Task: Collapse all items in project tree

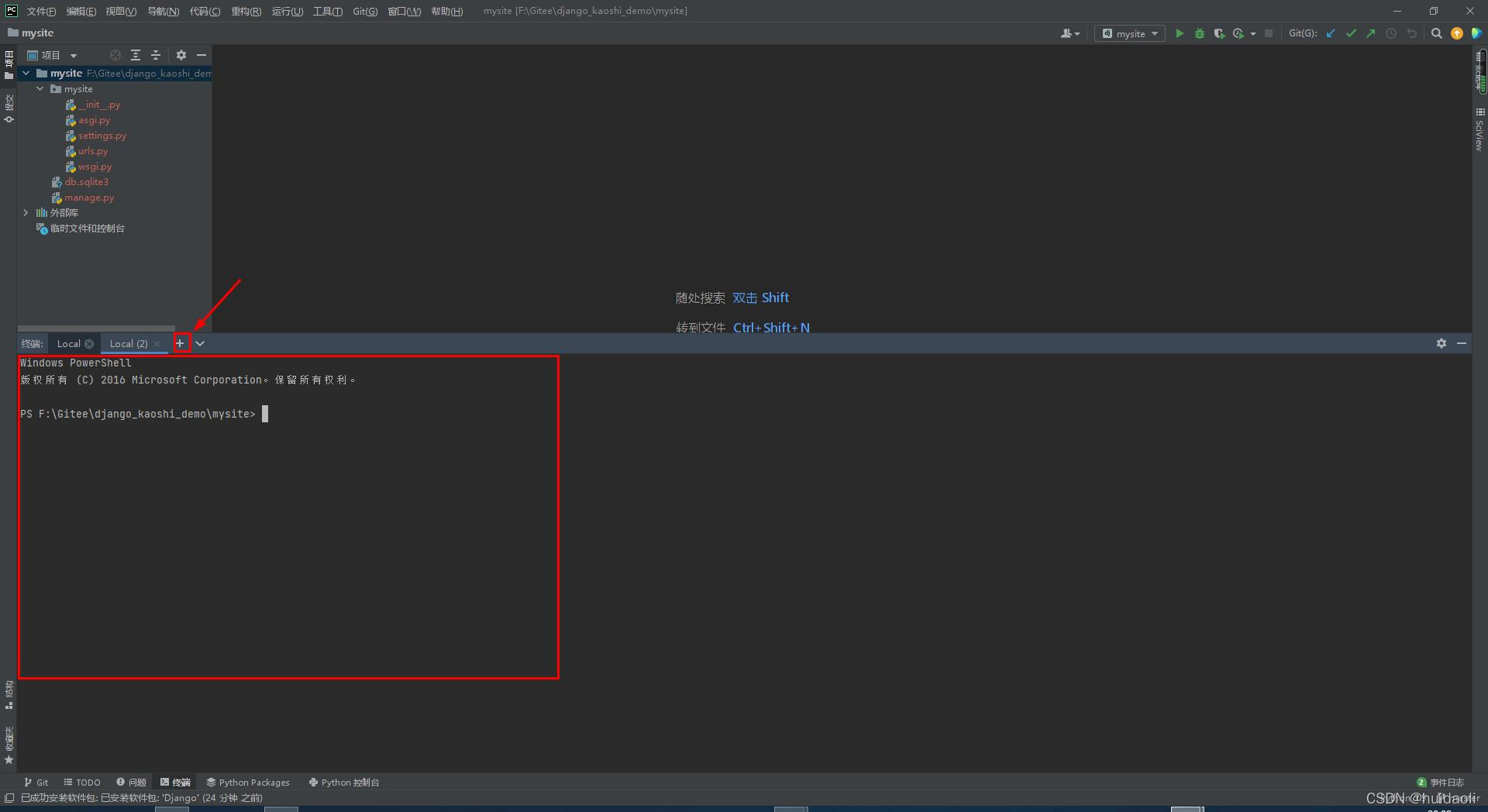Action: coord(156,55)
